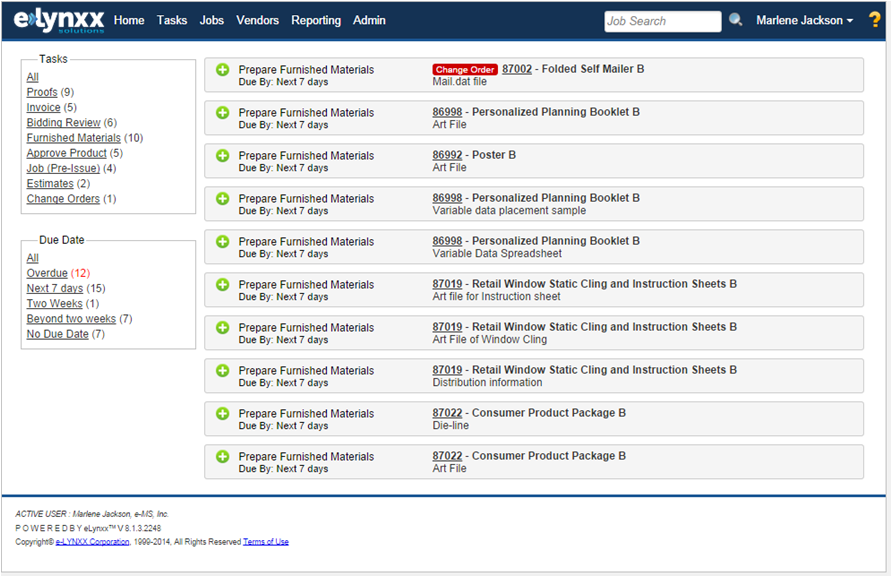Click green plus icon beside Poster B task
The height and width of the screenshot is (577, 892).
click(223, 156)
